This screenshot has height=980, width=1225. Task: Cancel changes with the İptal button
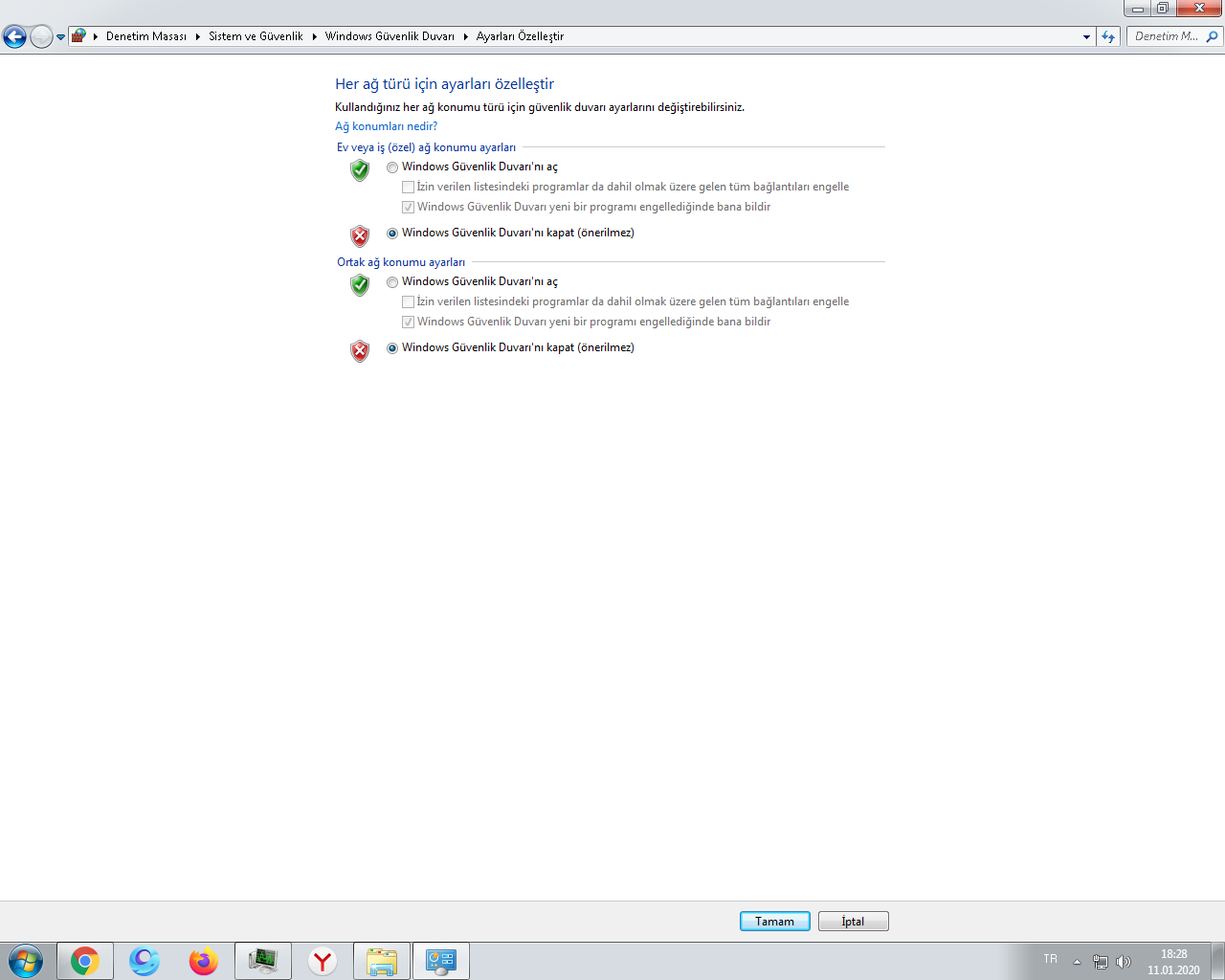tap(854, 922)
